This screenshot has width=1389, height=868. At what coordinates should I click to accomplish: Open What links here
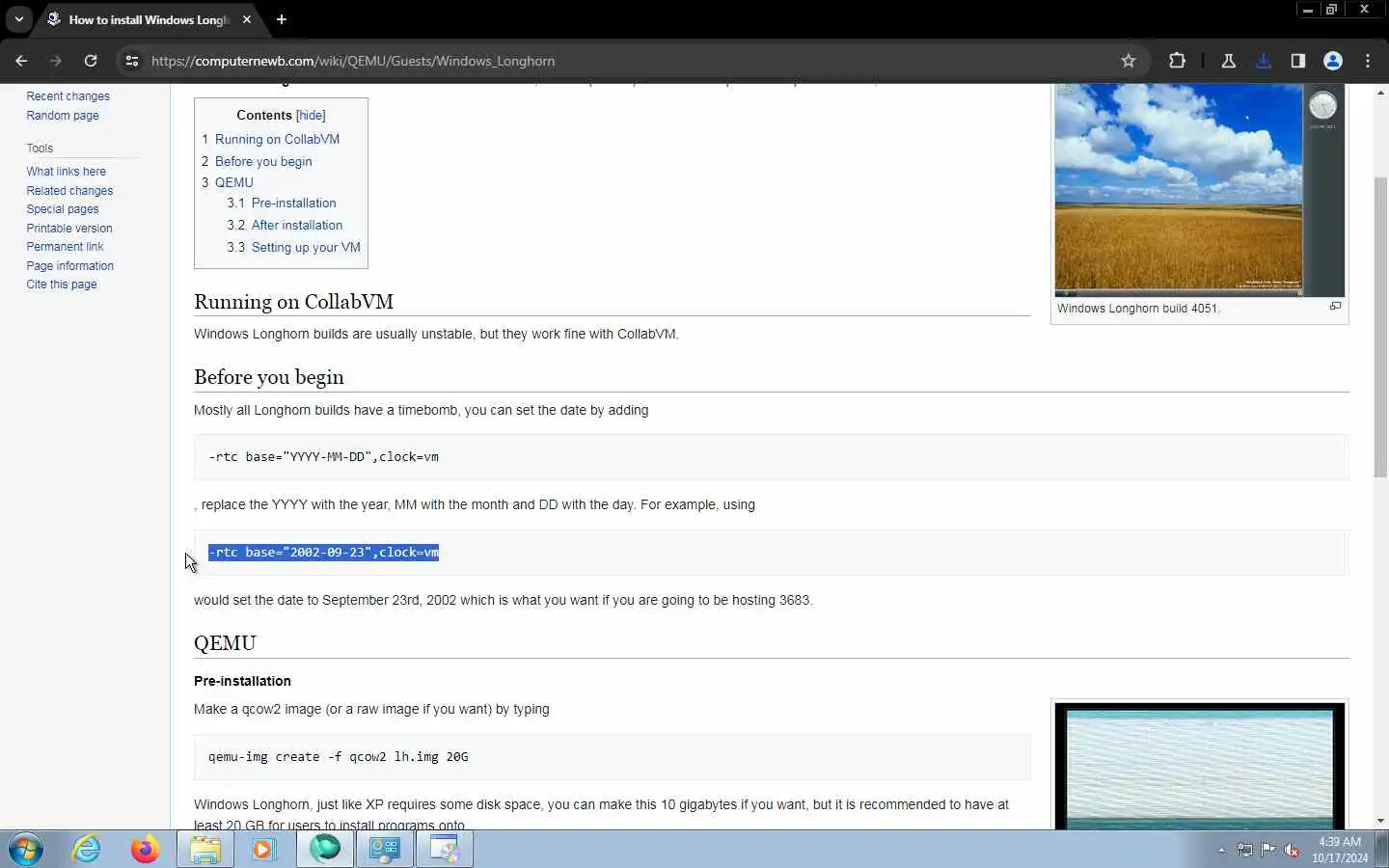coord(67,172)
